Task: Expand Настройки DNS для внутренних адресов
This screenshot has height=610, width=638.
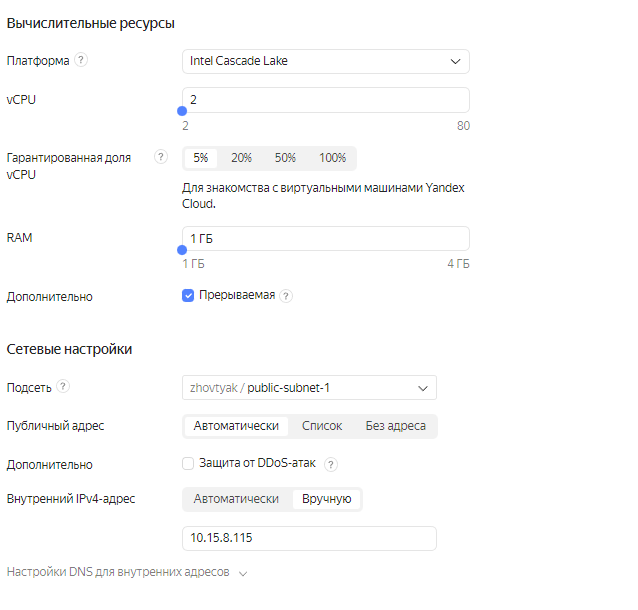Action: tap(127, 572)
